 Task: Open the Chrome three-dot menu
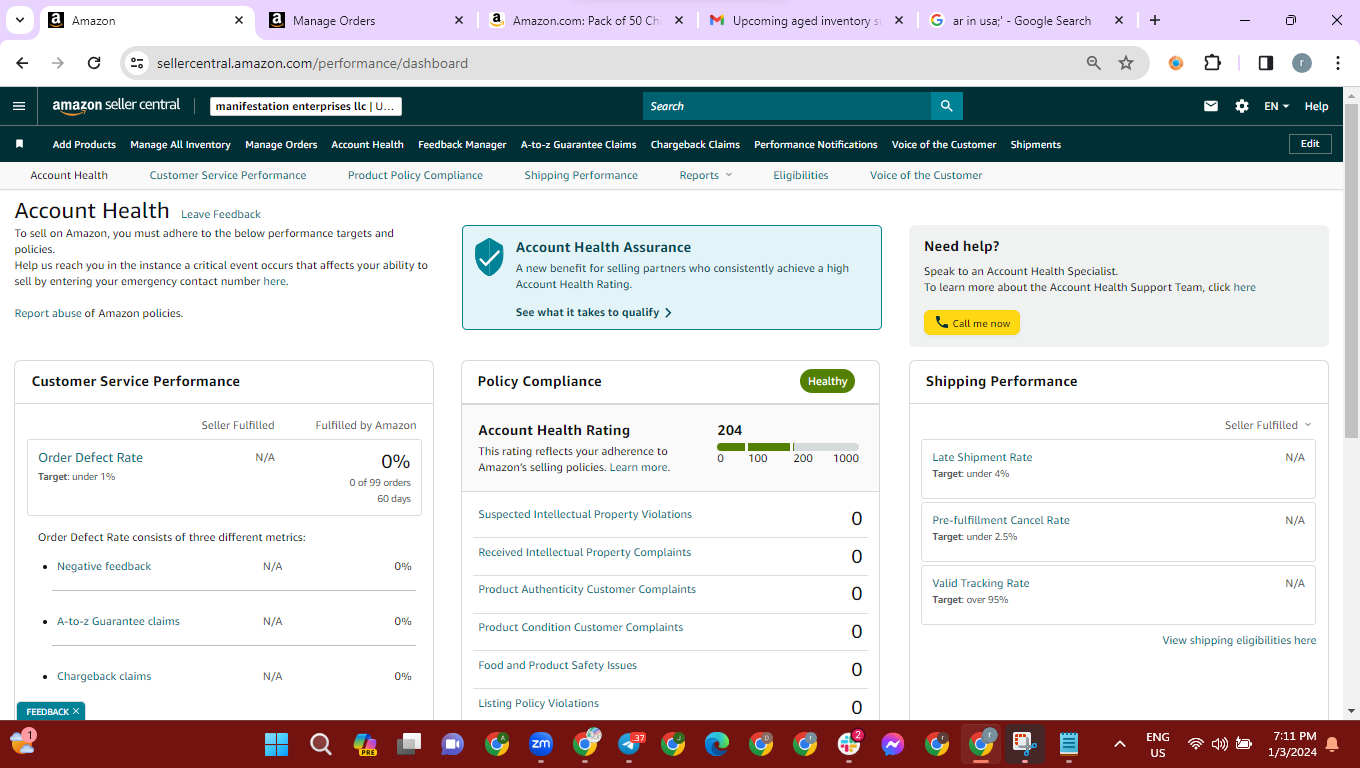(x=1338, y=63)
